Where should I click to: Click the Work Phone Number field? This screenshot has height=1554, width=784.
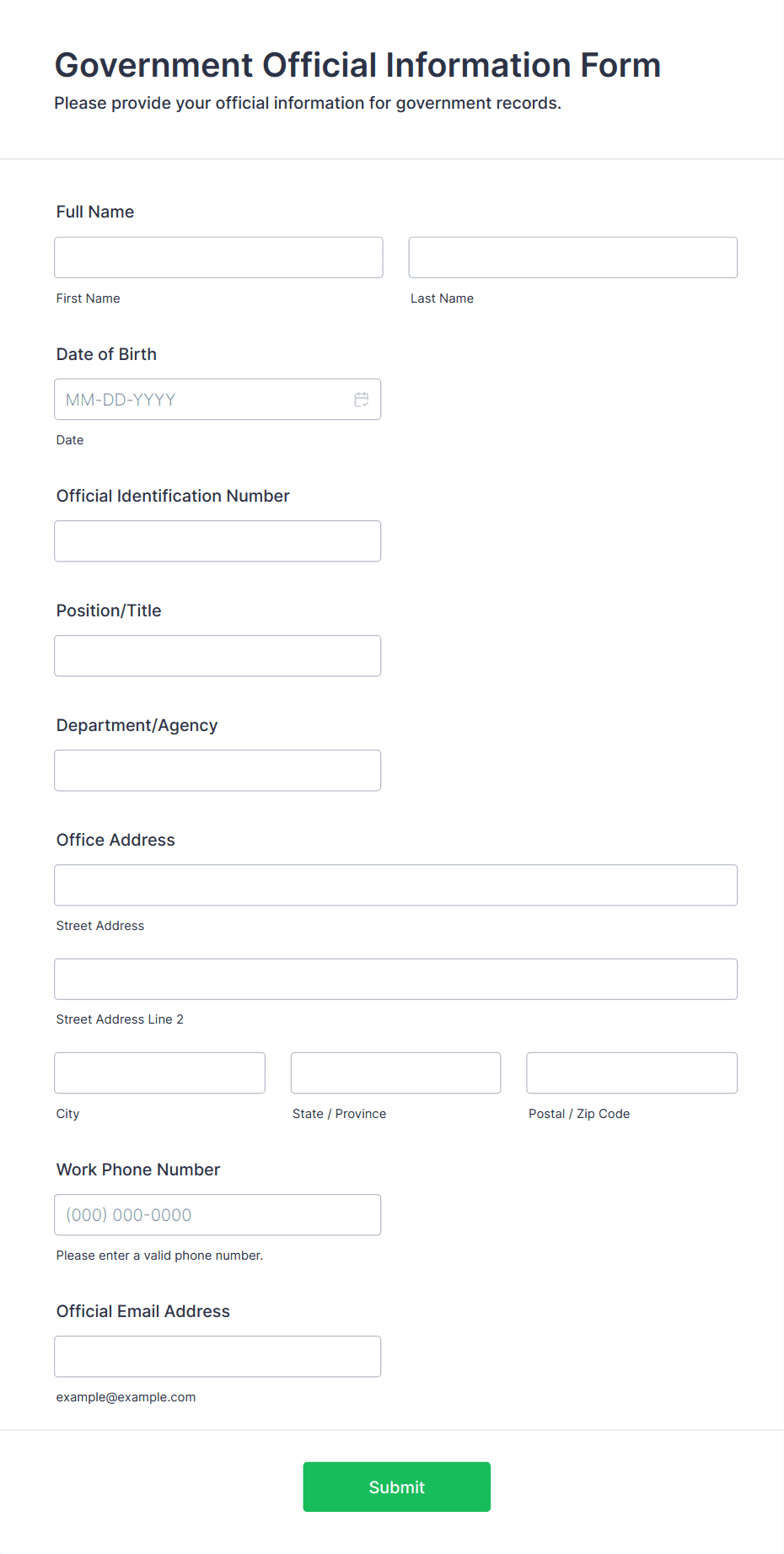click(217, 1215)
